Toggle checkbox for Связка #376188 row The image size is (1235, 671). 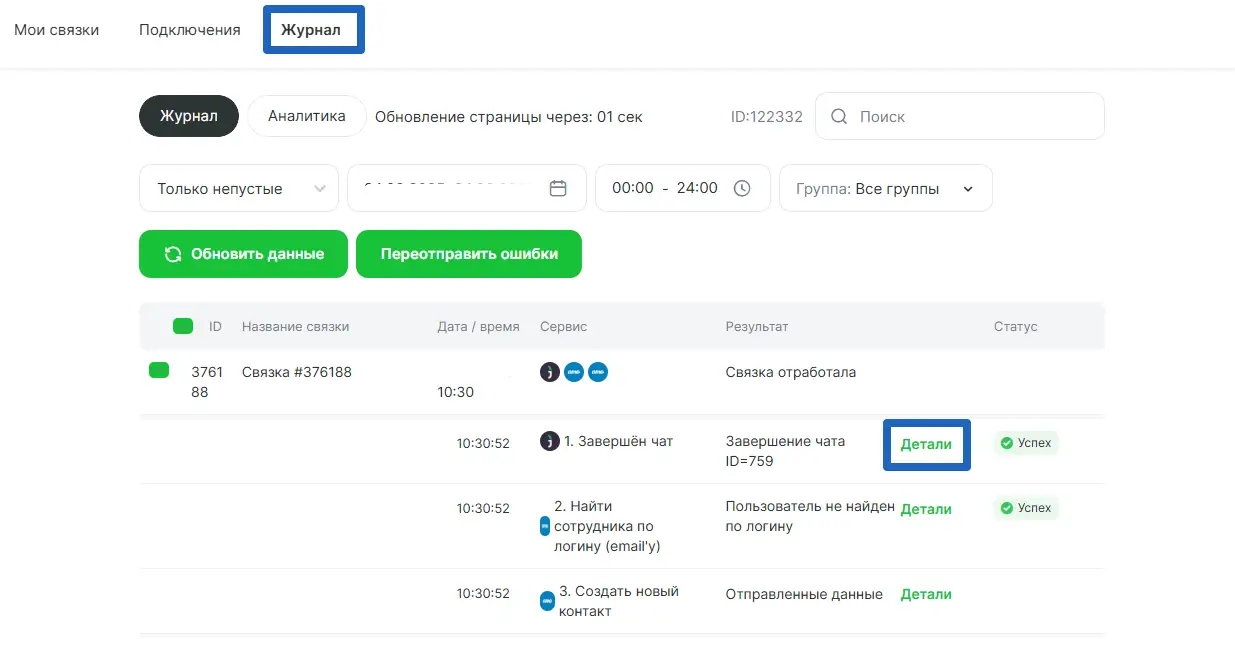tap(159, 371)
